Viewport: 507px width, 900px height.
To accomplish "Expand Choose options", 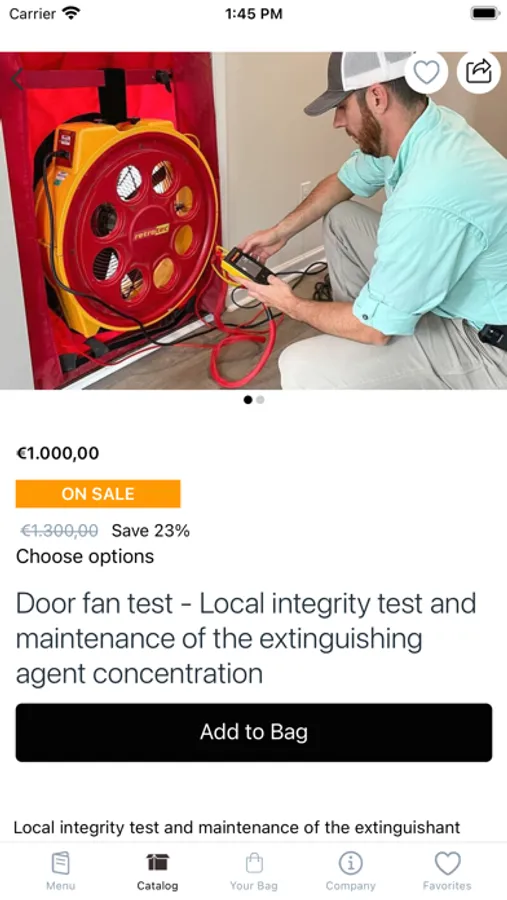I will pos(85,556).
